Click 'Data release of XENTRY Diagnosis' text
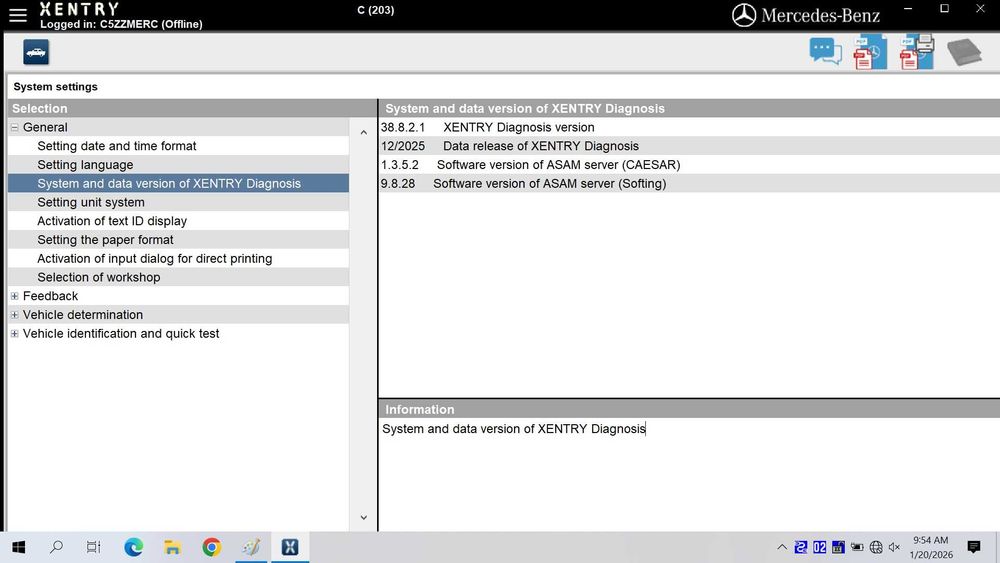Viewport: 1000px width, 563px height. coord(541,146)
